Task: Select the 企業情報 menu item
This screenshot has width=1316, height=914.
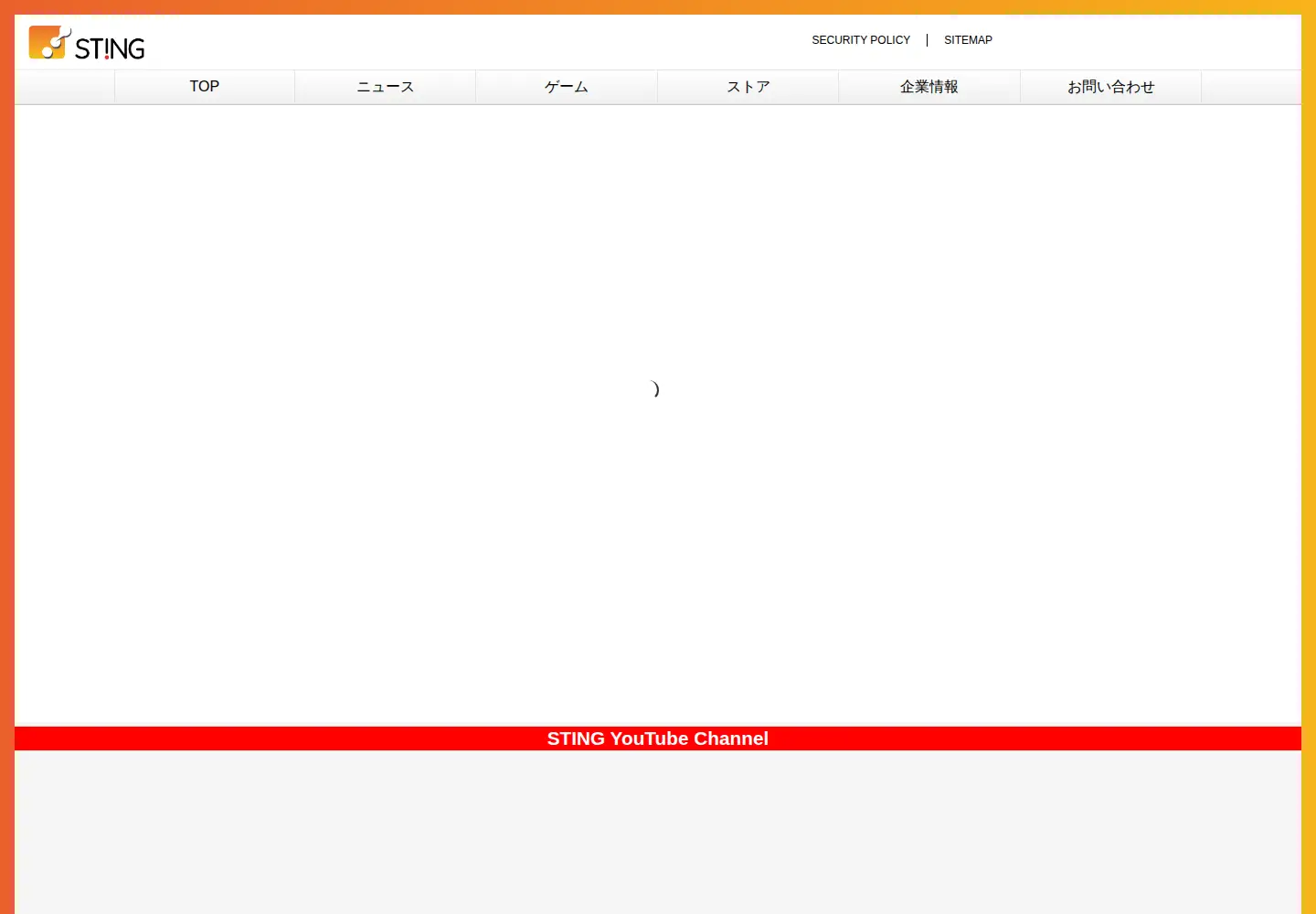Action: click(929, 87)
